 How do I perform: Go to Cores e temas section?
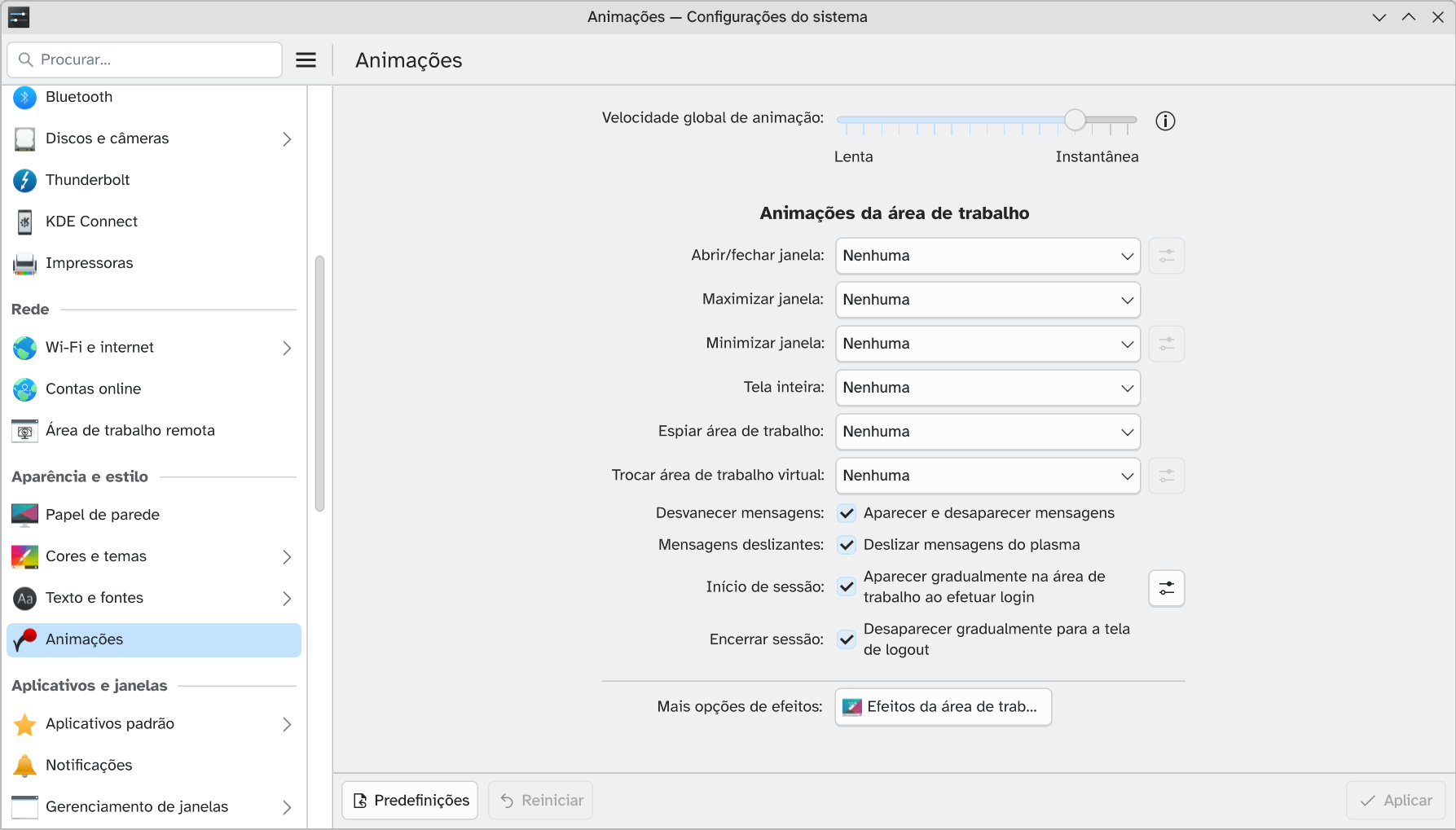pyautogui.click(x=96, y=556)
